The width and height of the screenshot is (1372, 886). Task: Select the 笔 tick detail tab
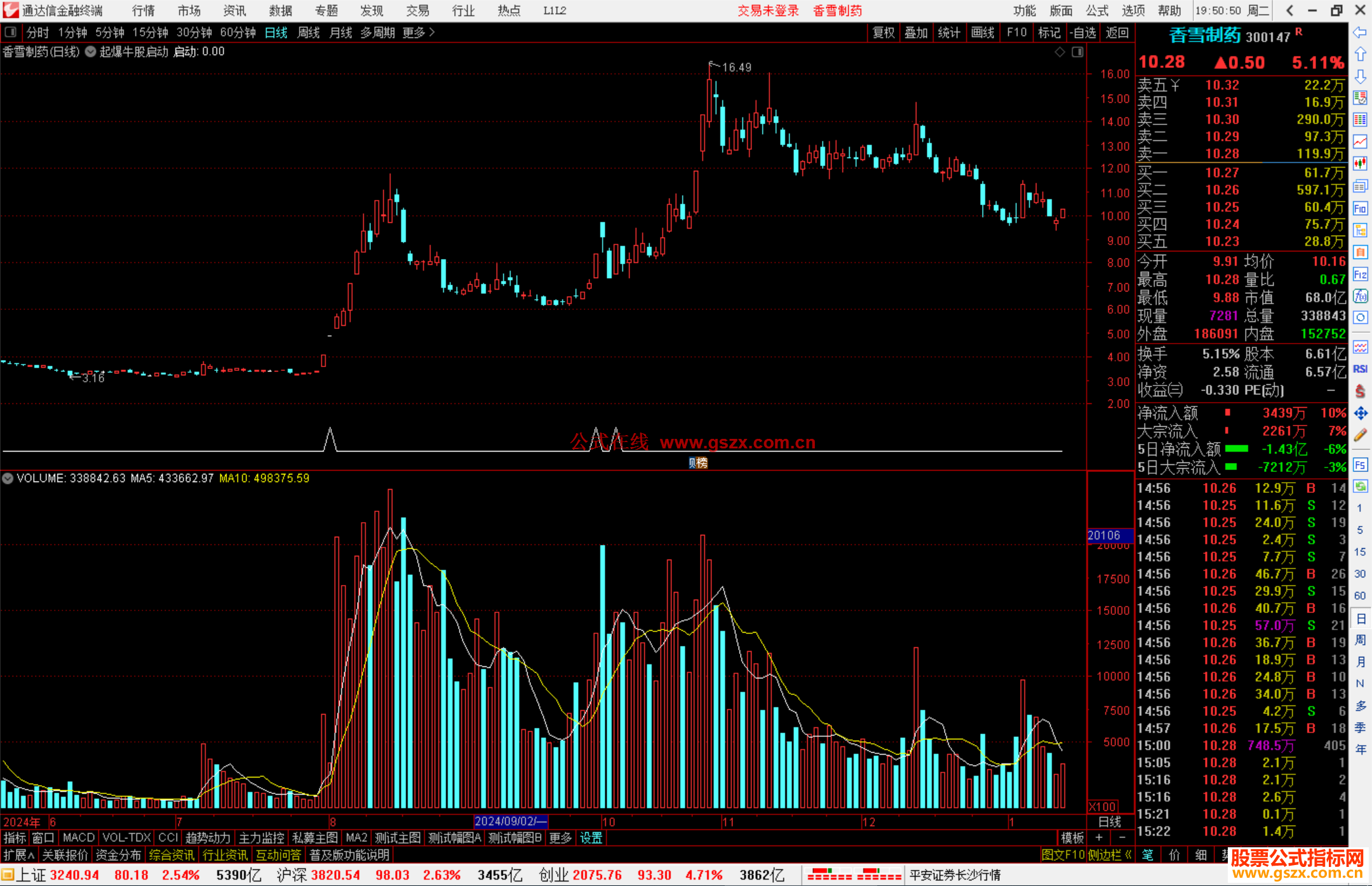(1148, 855)
